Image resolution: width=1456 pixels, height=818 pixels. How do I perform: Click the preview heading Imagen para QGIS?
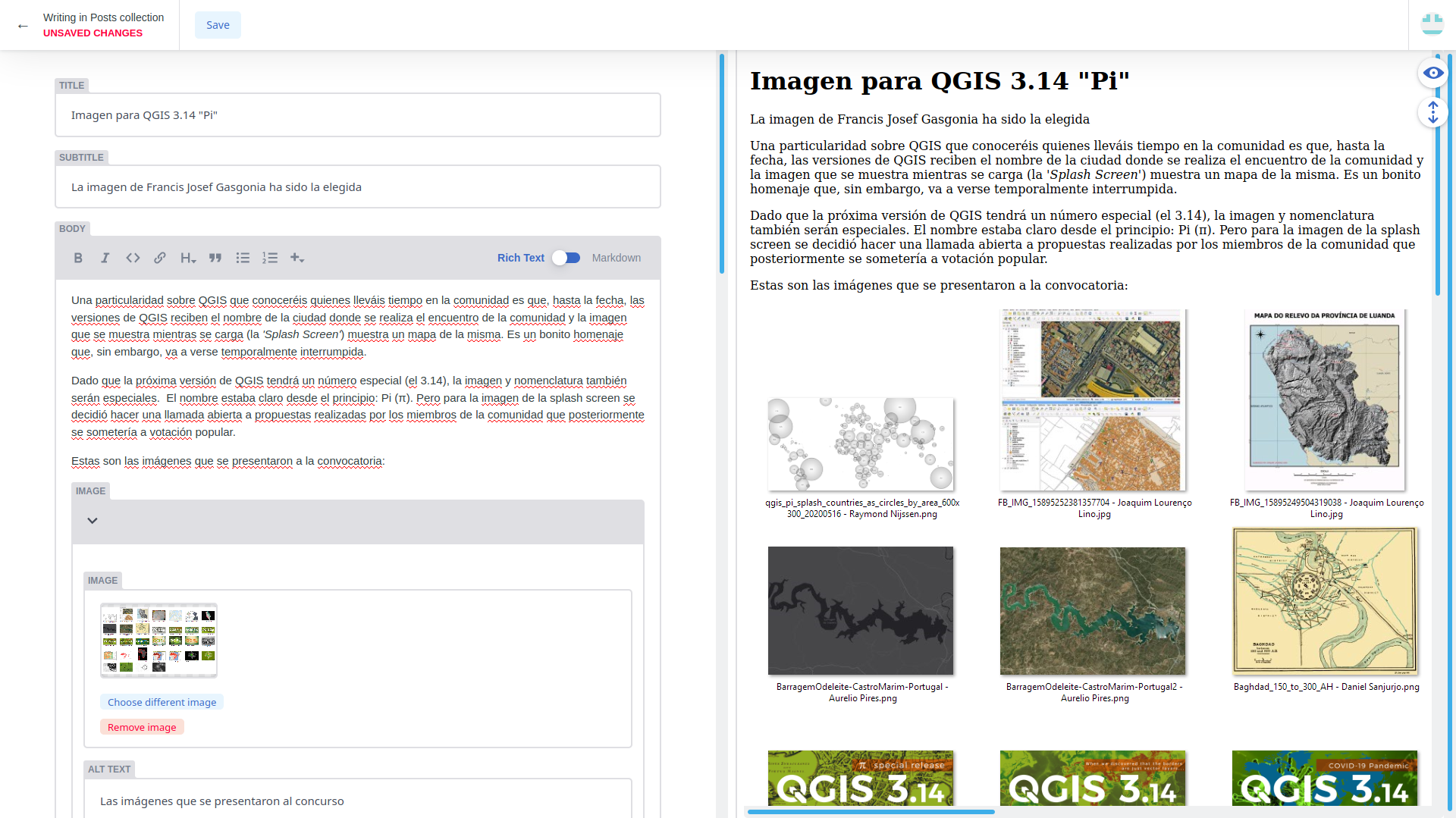940,80
